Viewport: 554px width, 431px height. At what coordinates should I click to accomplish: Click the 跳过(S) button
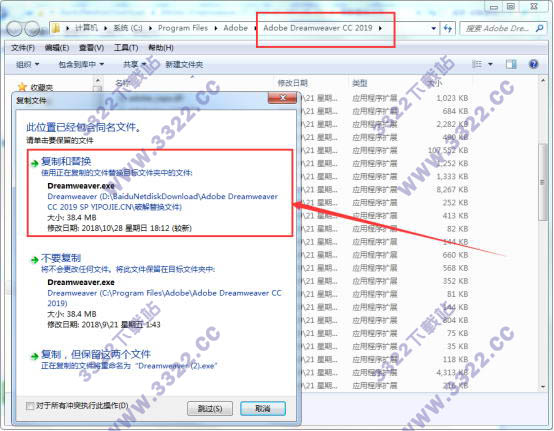point(210,408)
